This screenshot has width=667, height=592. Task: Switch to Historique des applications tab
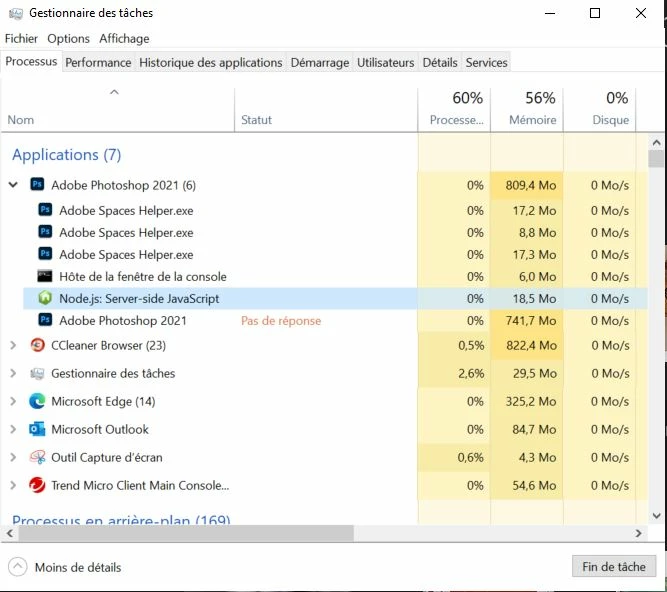click(211, 63)
